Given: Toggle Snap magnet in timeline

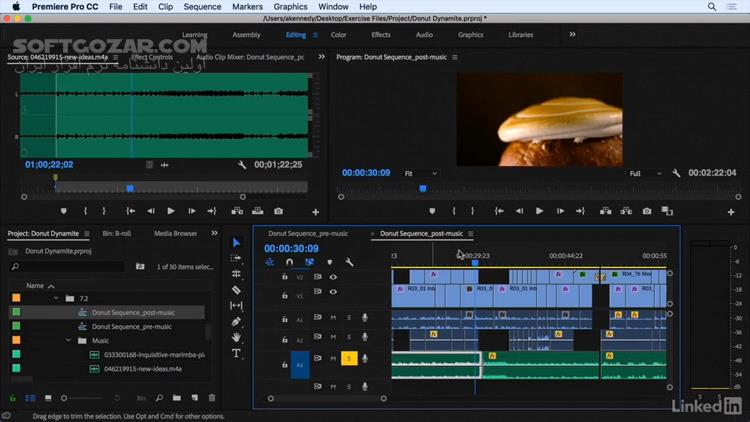Looking at the screenshot, I should [289, 262].
